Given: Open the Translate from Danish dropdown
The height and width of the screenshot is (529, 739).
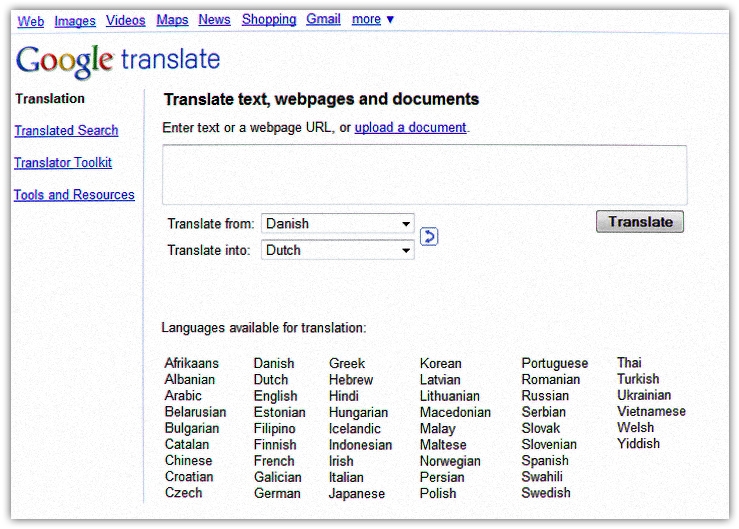Looking at the screenshot, I should (x=338, y=224).
